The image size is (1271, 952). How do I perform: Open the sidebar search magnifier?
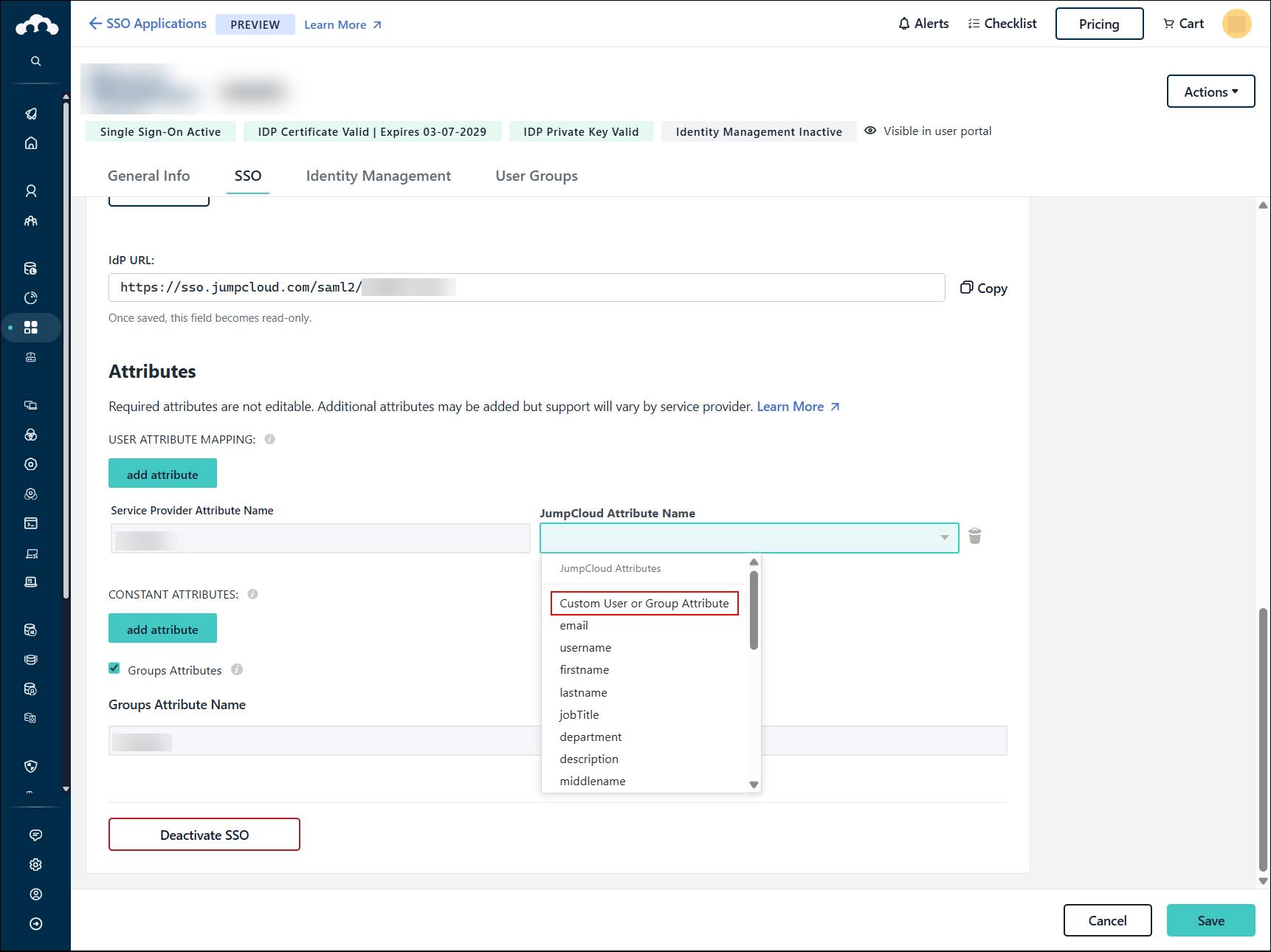[35, 61]
